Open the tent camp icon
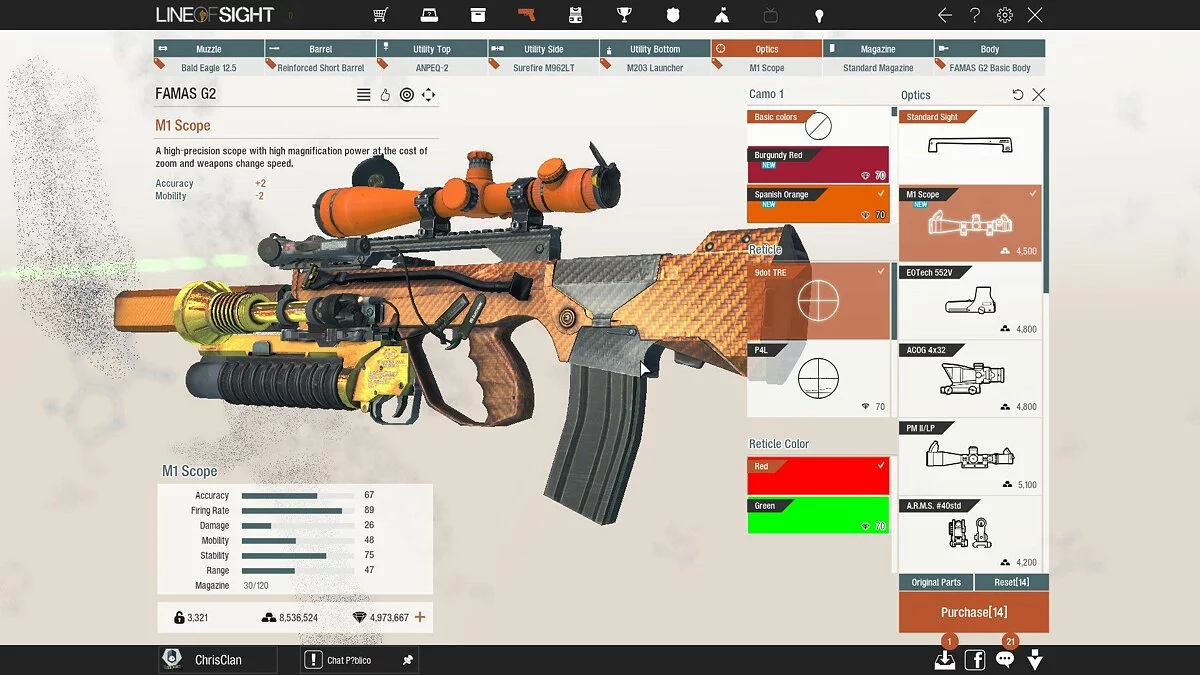 (721, 15)
